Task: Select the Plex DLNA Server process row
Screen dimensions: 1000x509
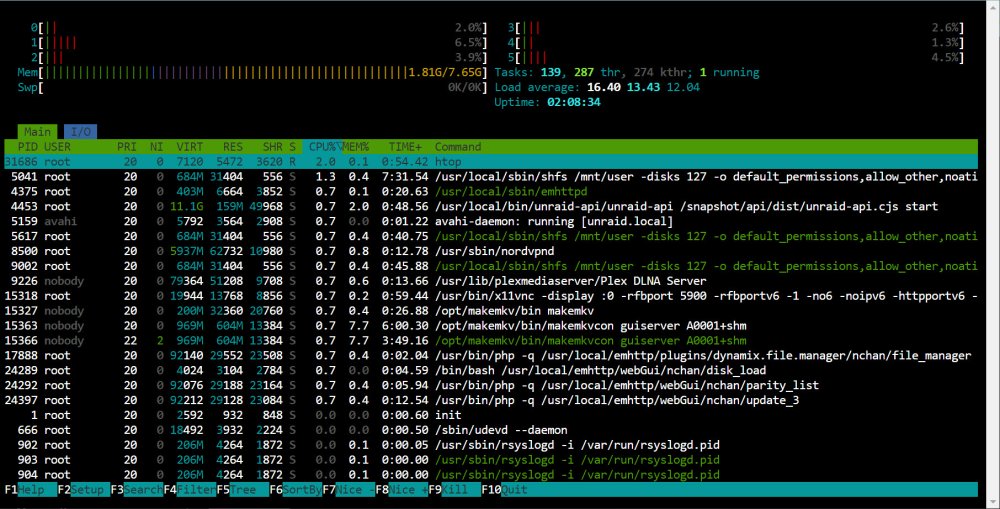Action: point(491,281)
